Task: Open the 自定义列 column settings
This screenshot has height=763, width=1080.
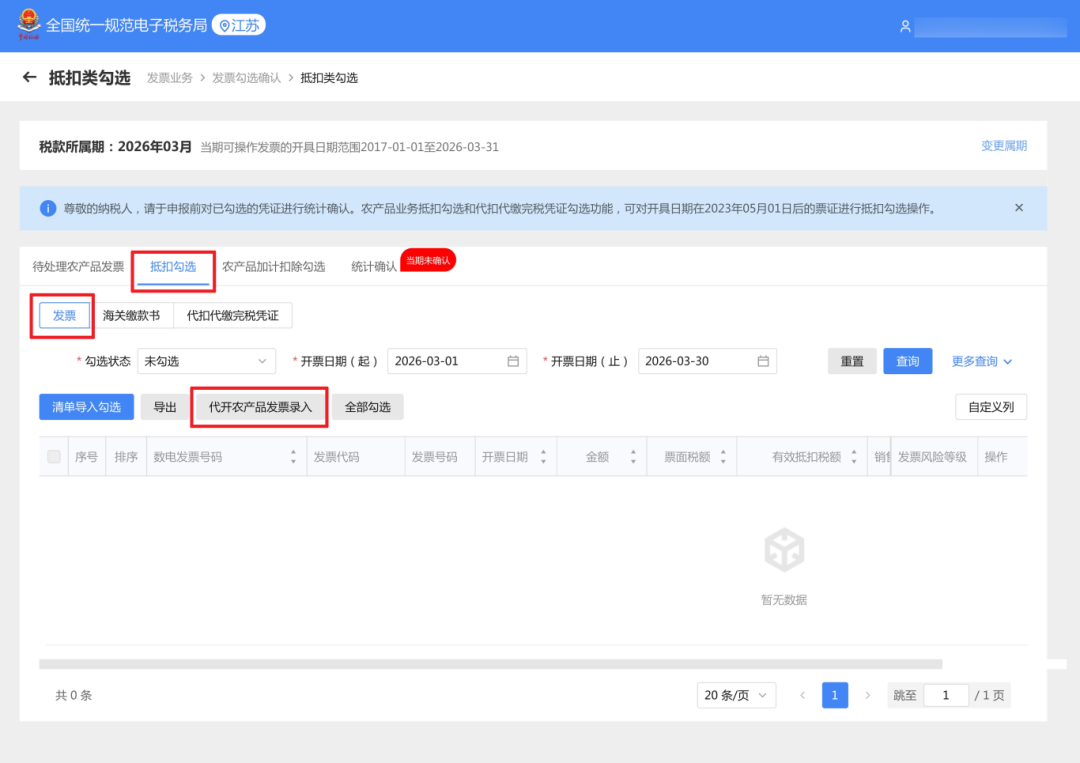Action: pos(991,407)
